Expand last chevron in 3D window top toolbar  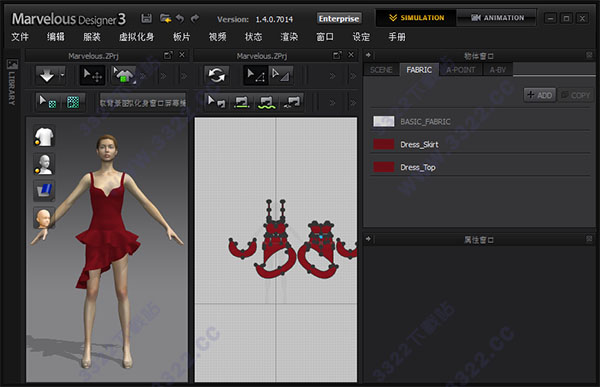click(183, 75)
